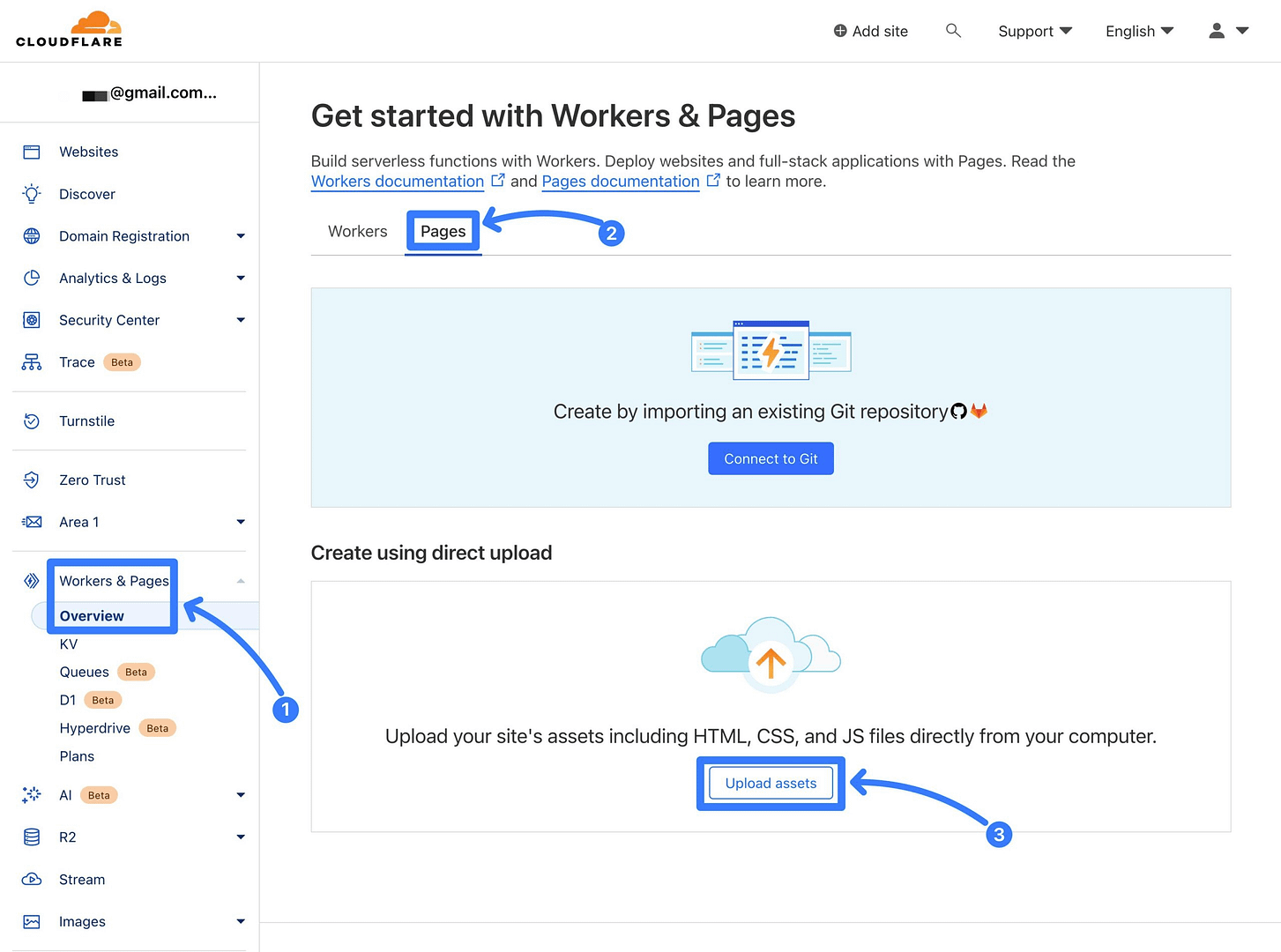Click the Trace label in sidebar
Viewport: 1281px width, 952px height.
pyautogui.click(x=77, y=362)
